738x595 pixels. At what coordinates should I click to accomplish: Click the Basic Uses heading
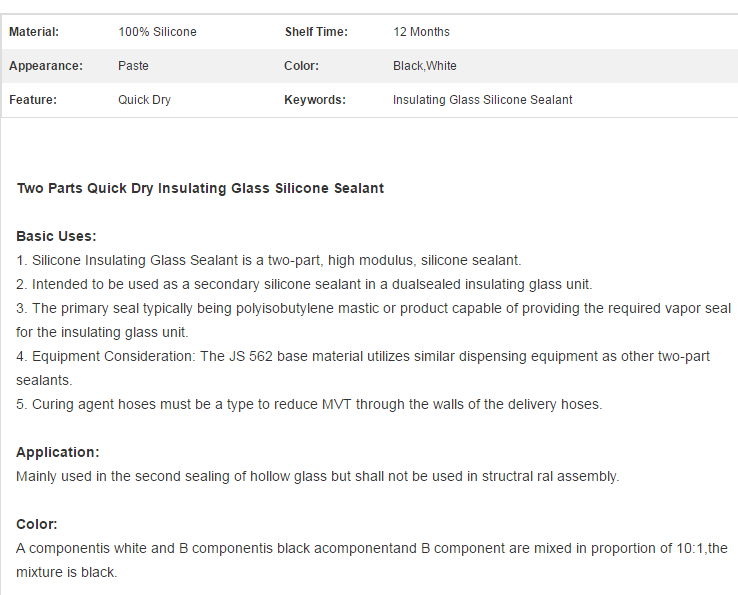coord(56,236)
